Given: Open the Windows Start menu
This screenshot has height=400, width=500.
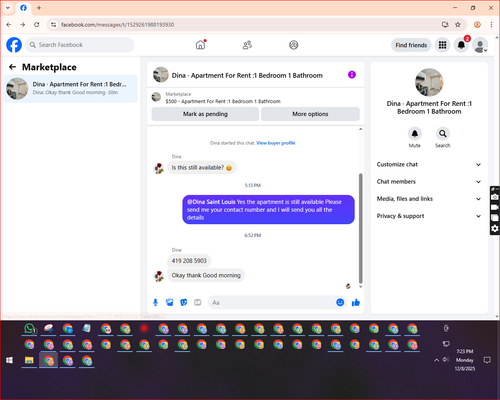Looking at the screenshot, I should click(10, 360).
